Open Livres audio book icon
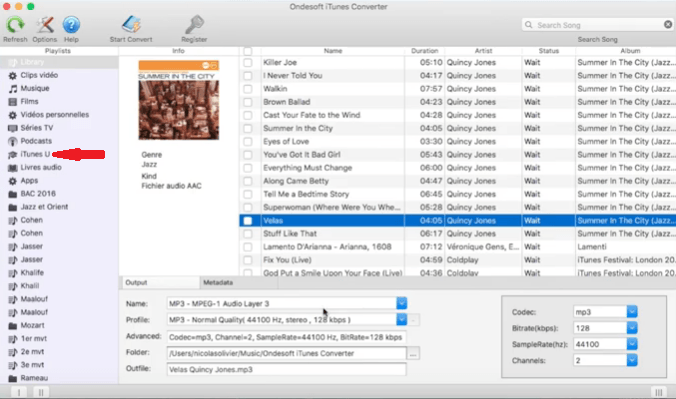 pyautogui.click(x=13, y=168)
